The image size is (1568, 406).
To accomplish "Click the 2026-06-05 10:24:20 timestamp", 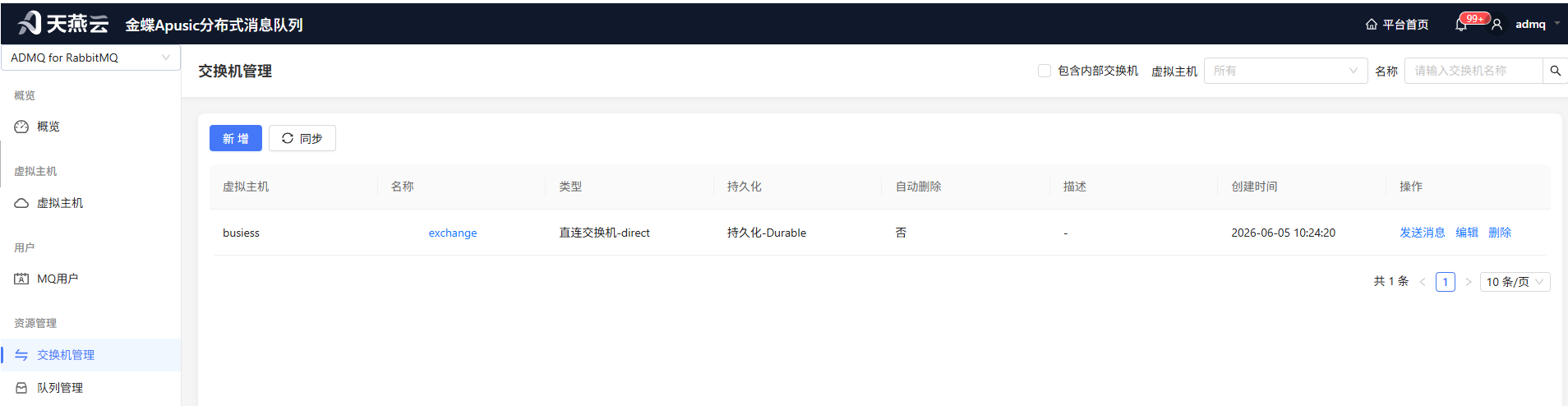I will point(1283,233).
